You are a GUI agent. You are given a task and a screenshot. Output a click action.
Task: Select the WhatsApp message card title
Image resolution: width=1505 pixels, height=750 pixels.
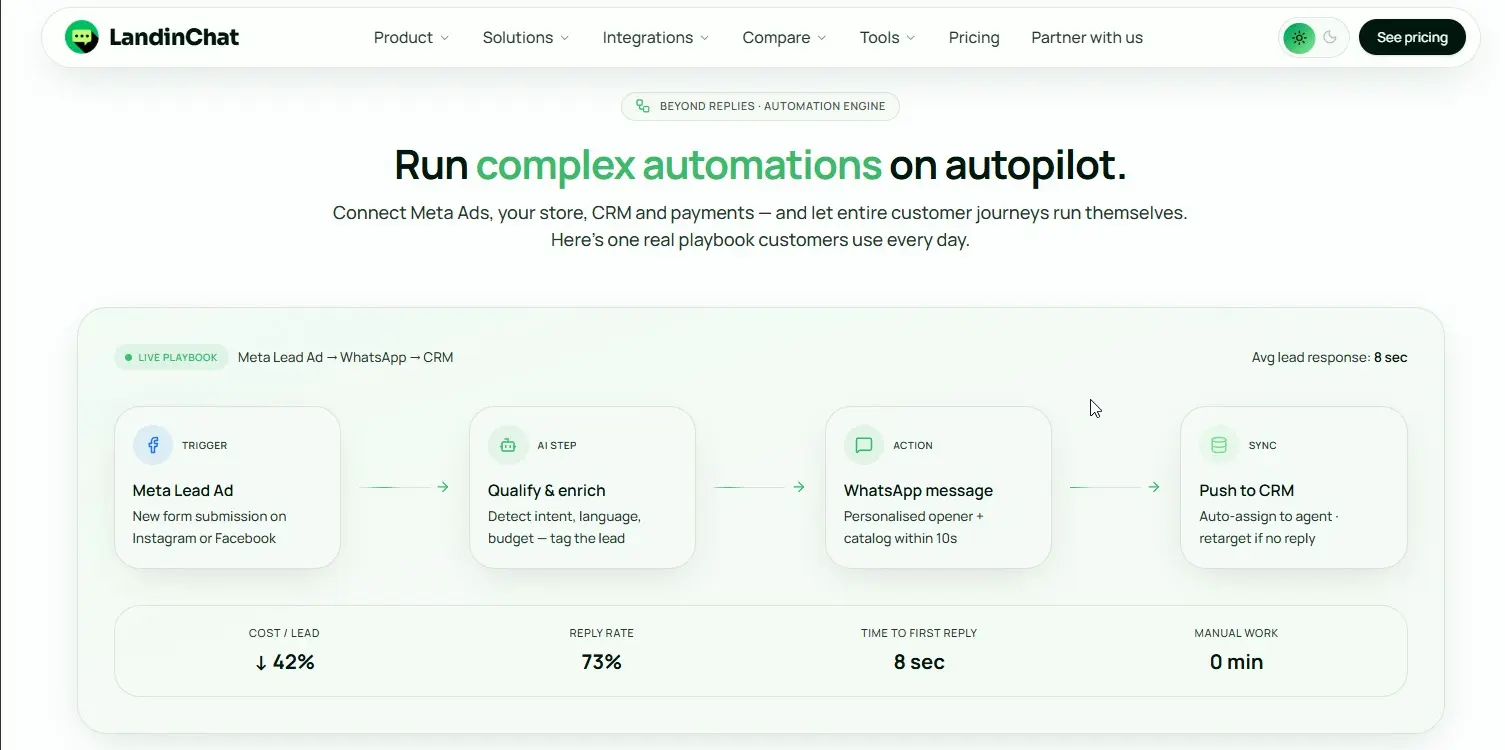point(918,490)
